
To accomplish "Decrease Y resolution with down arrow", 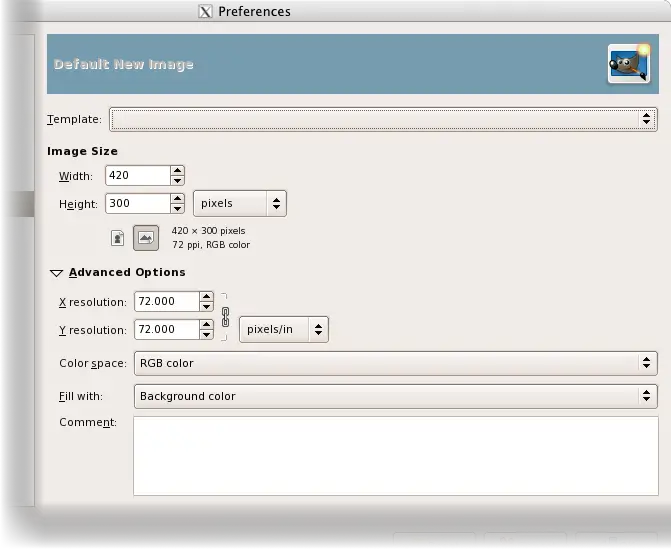I will pos(206,335).
